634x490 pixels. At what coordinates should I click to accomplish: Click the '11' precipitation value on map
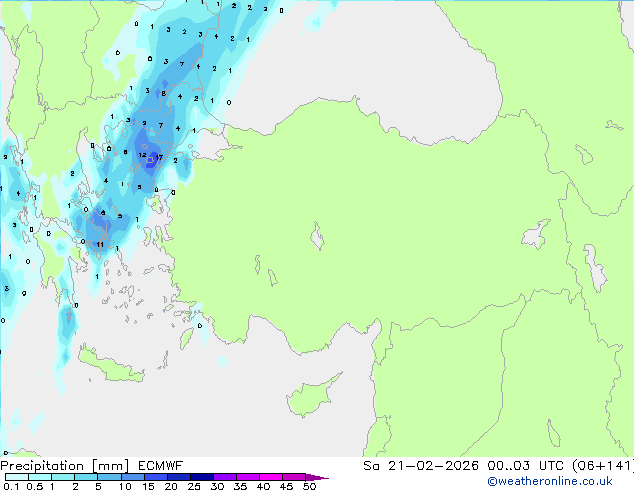pos(100,244)
